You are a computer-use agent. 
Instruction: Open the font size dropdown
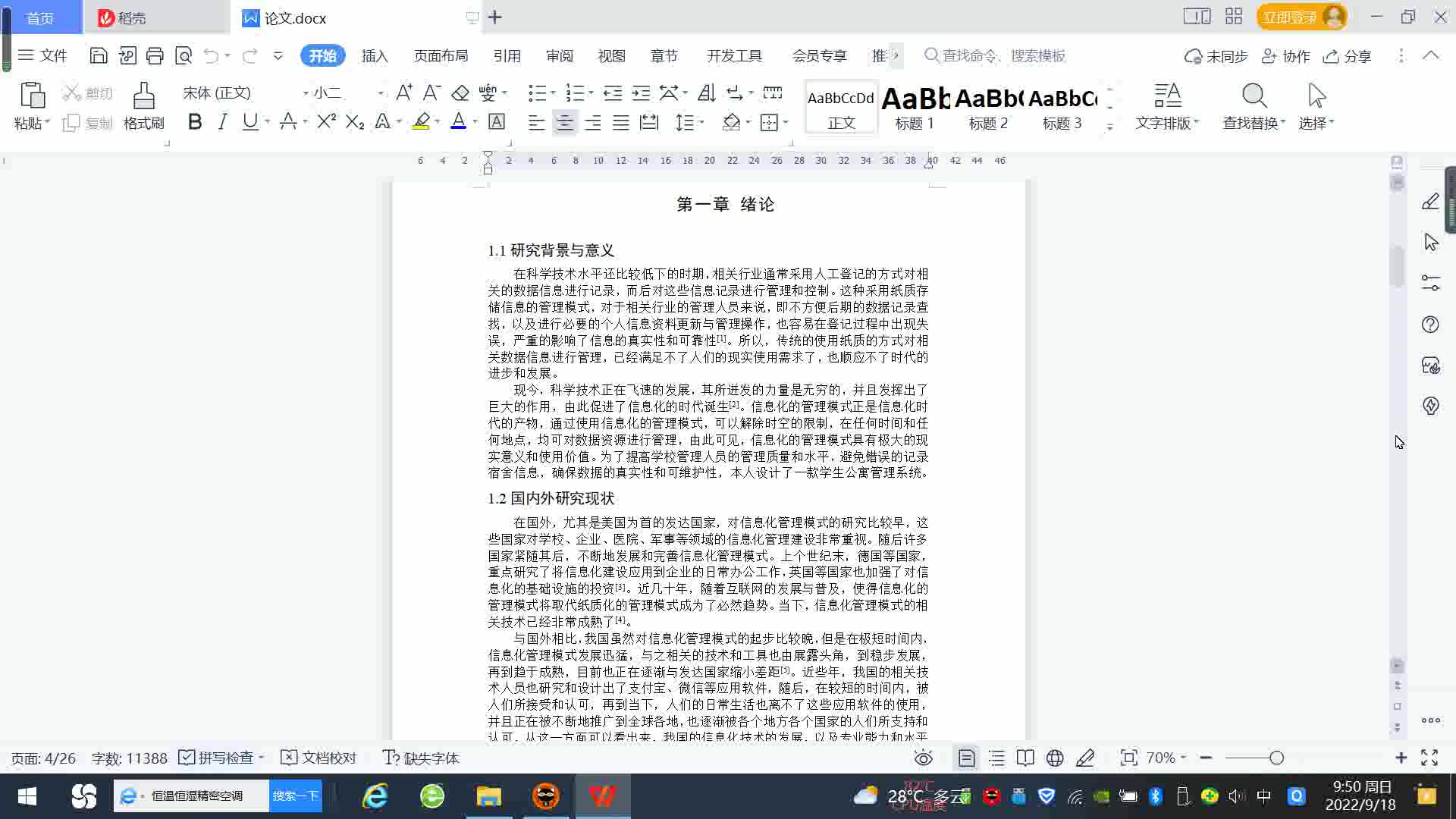(380, 93)
